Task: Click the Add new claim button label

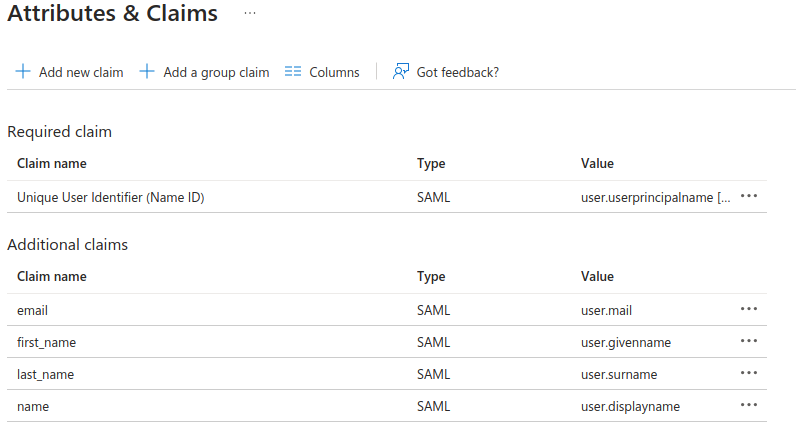Action: [x=81, y=72]
